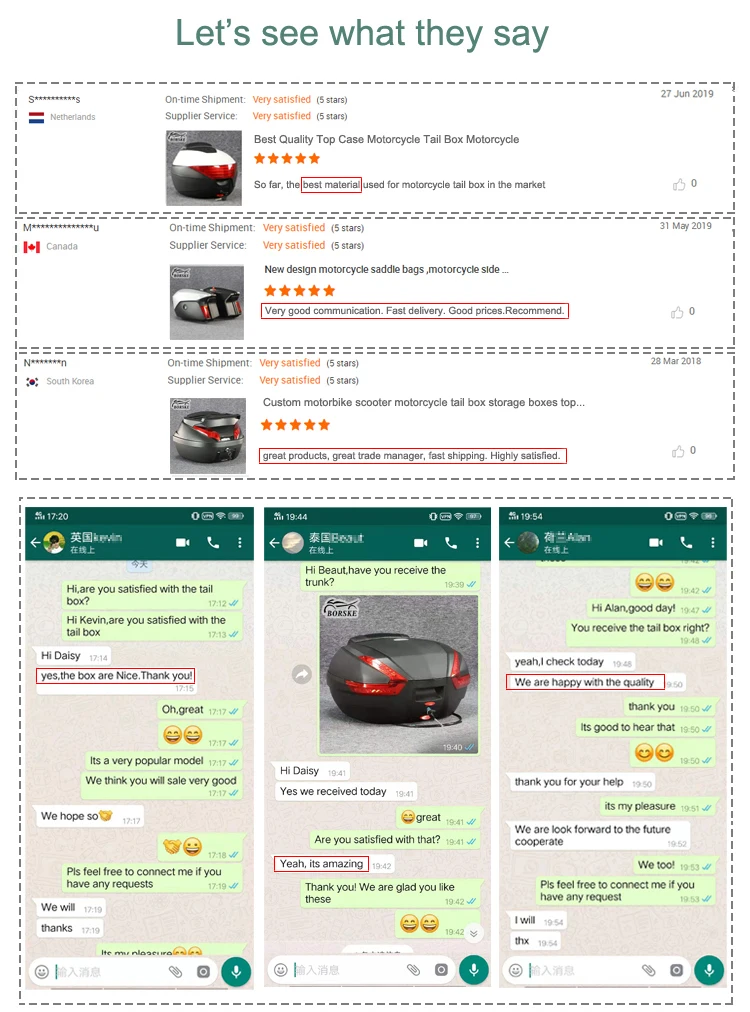Open three-dot menu in the Alan chat
750x1012 pixels.
click(713, 542)
